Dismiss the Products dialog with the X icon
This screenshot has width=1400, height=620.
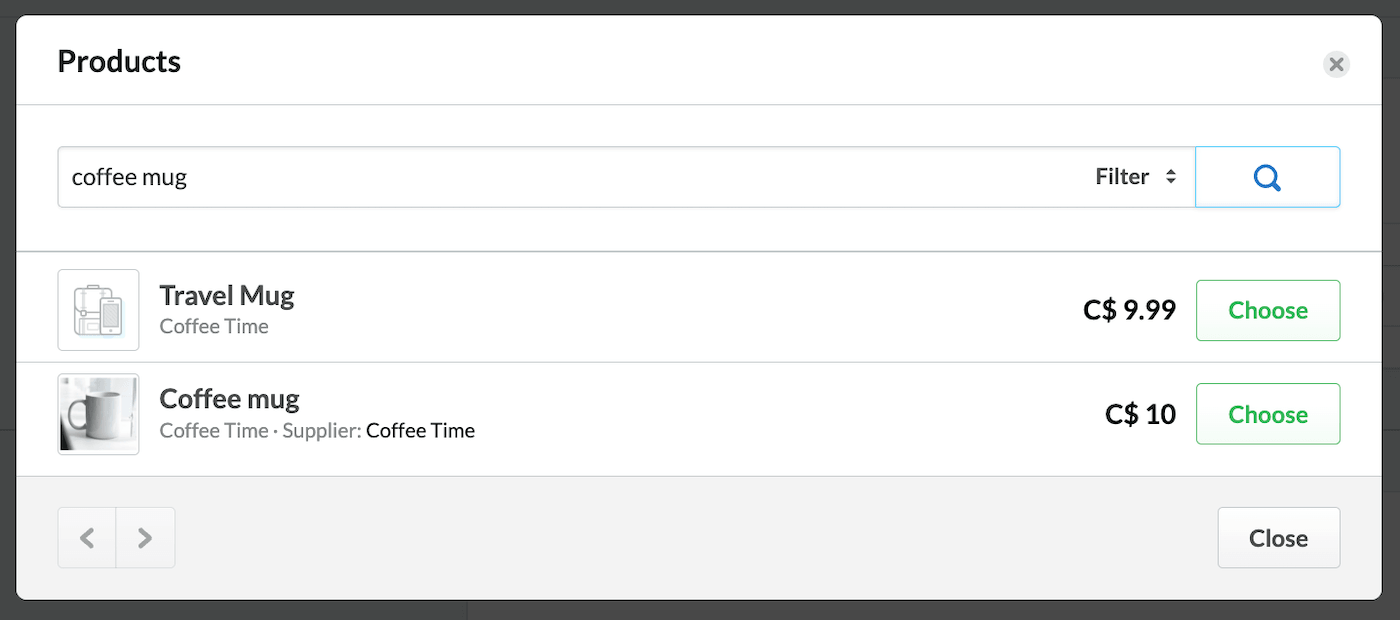(x=1336, y=64)
